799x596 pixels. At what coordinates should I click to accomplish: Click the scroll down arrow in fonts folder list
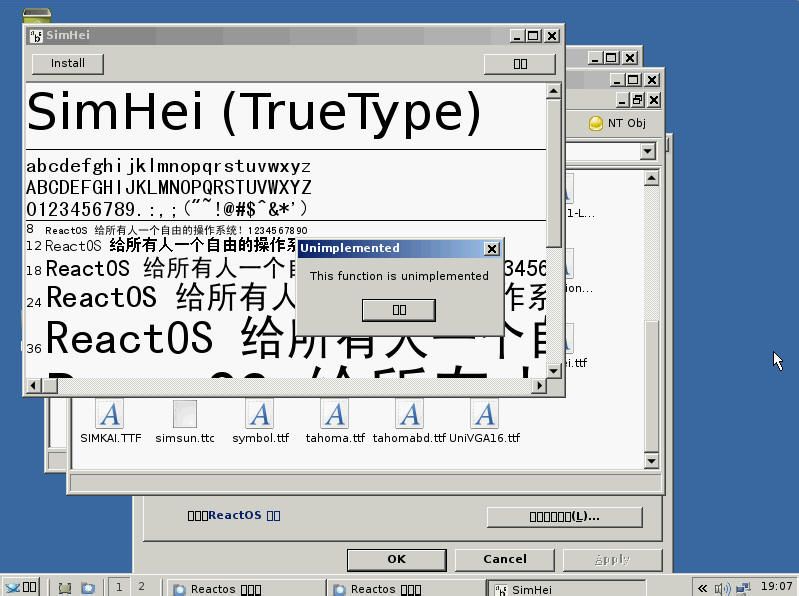click(651, 461)
